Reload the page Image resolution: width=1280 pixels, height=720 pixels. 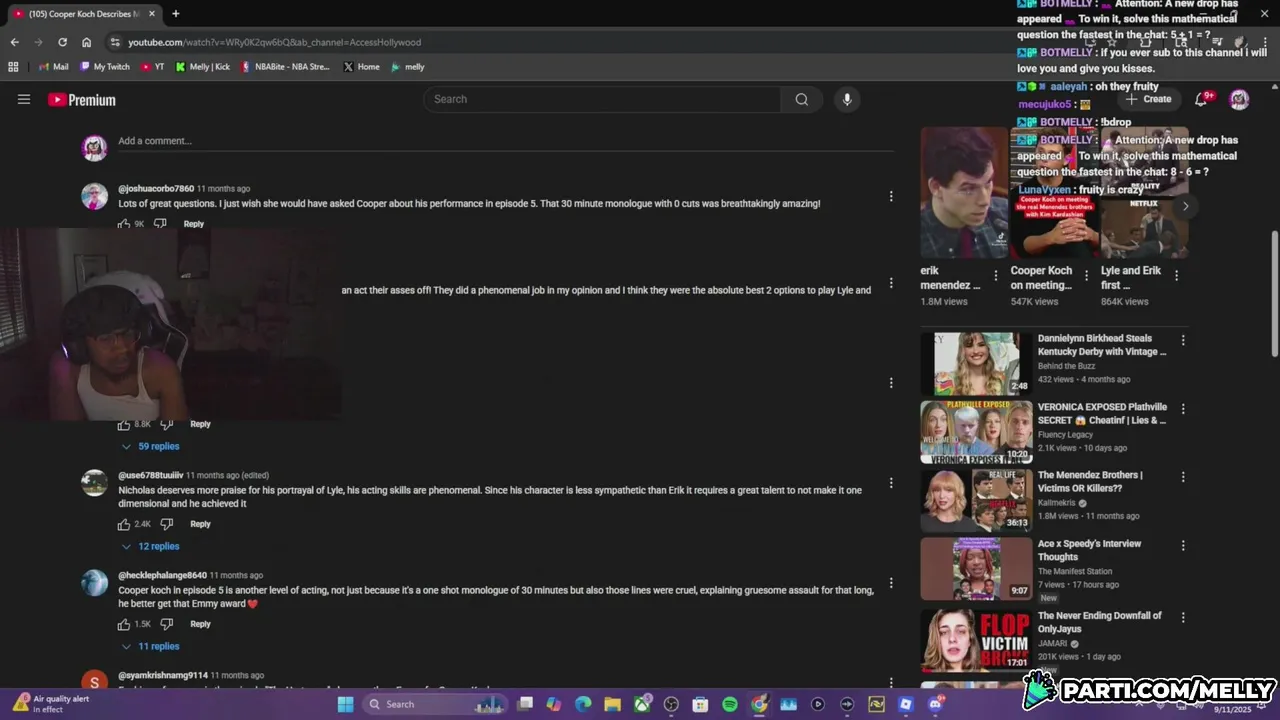(x=62, y=42)
